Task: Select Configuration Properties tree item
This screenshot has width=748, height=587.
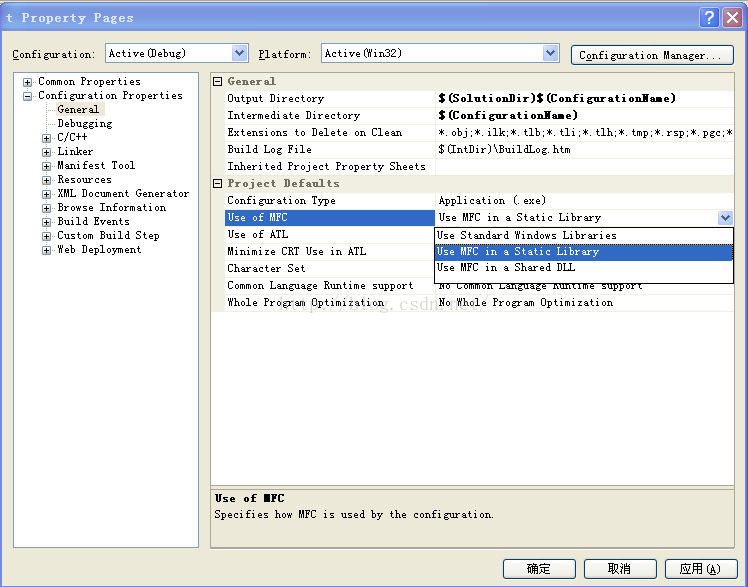Action: (110, 95)
